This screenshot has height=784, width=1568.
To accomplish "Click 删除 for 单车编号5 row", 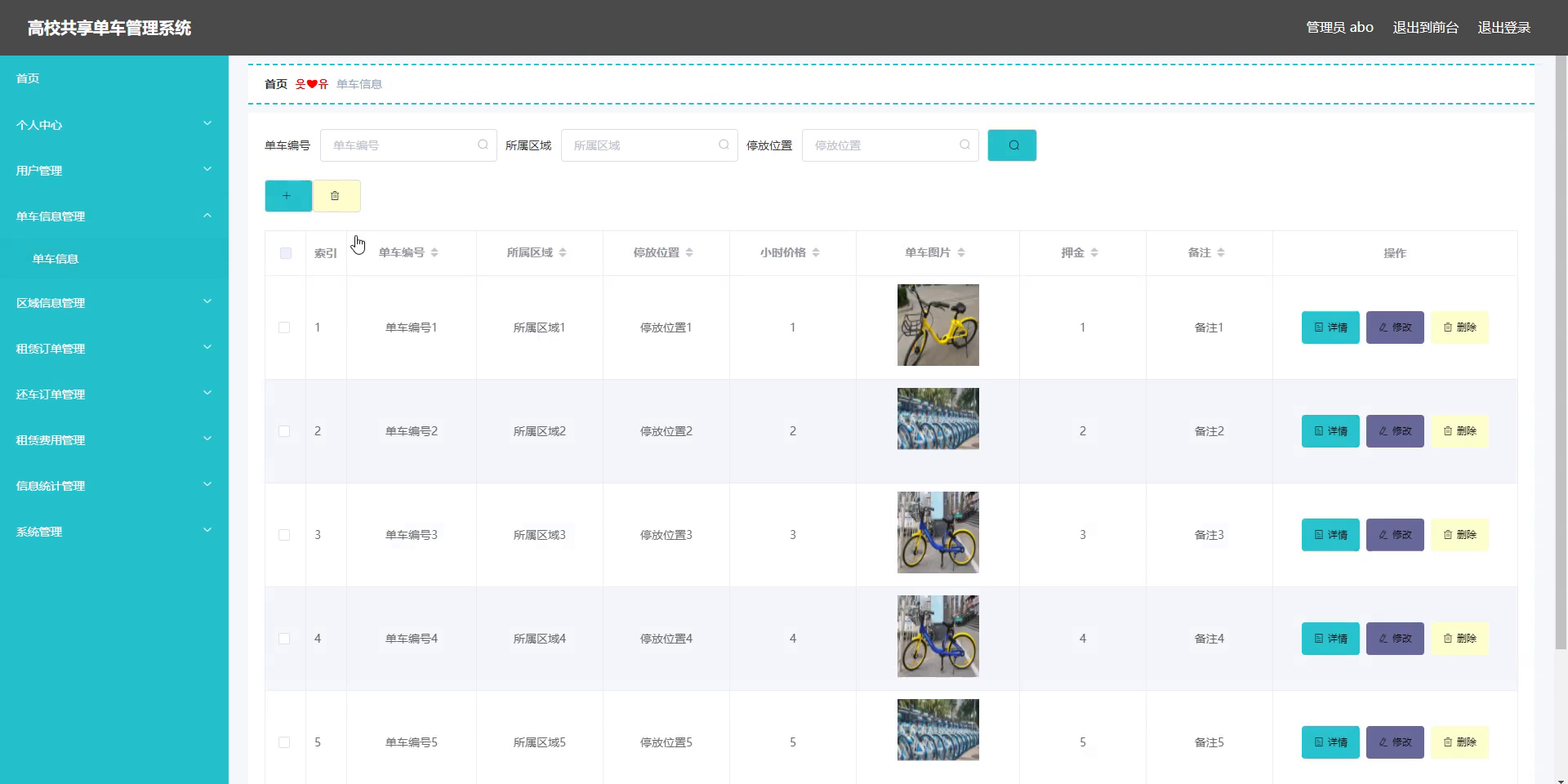I will (1459, 742).
